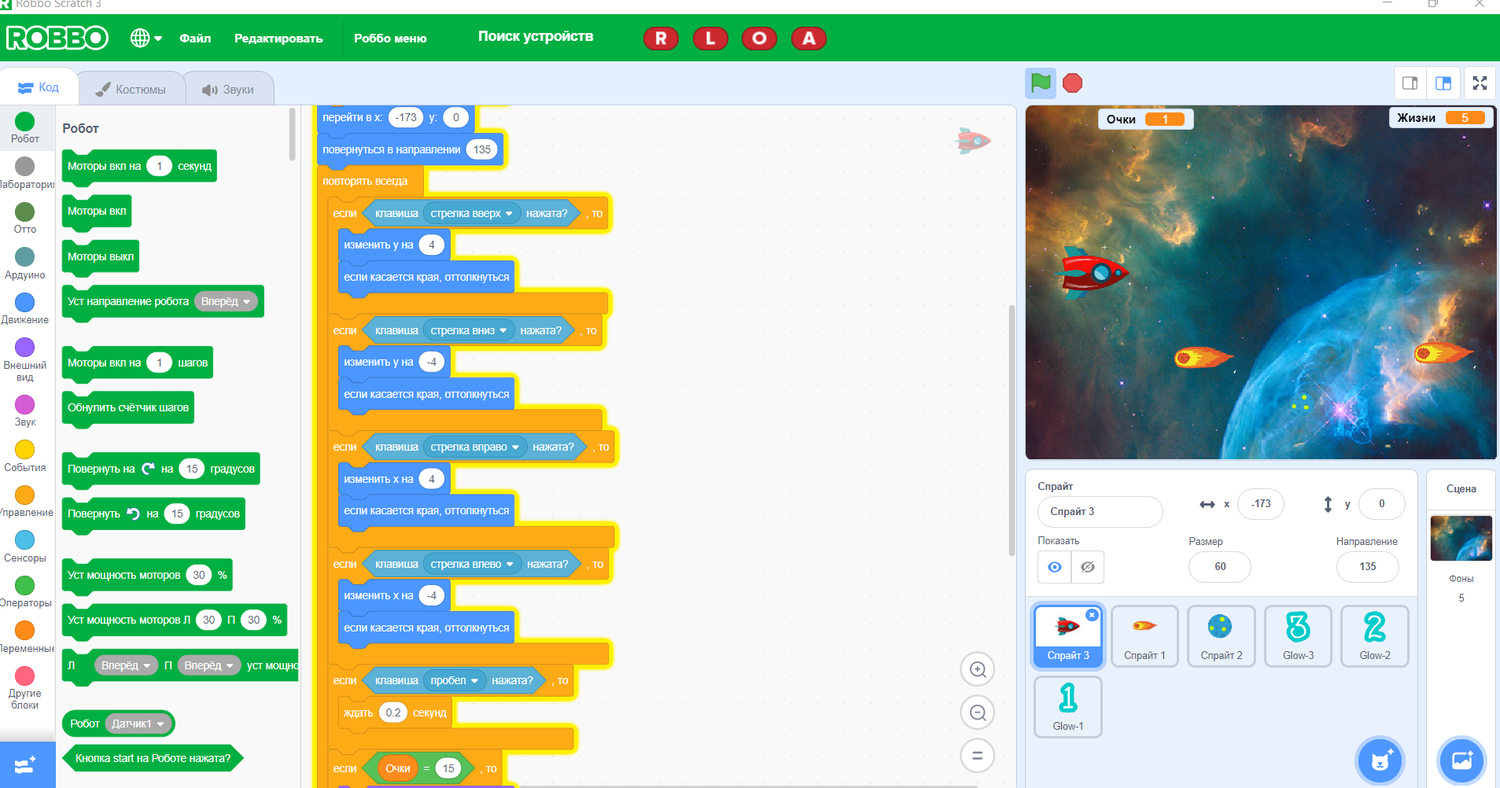Switch to large stage layout
The image size is (1500, 788).
point(1443,83)
